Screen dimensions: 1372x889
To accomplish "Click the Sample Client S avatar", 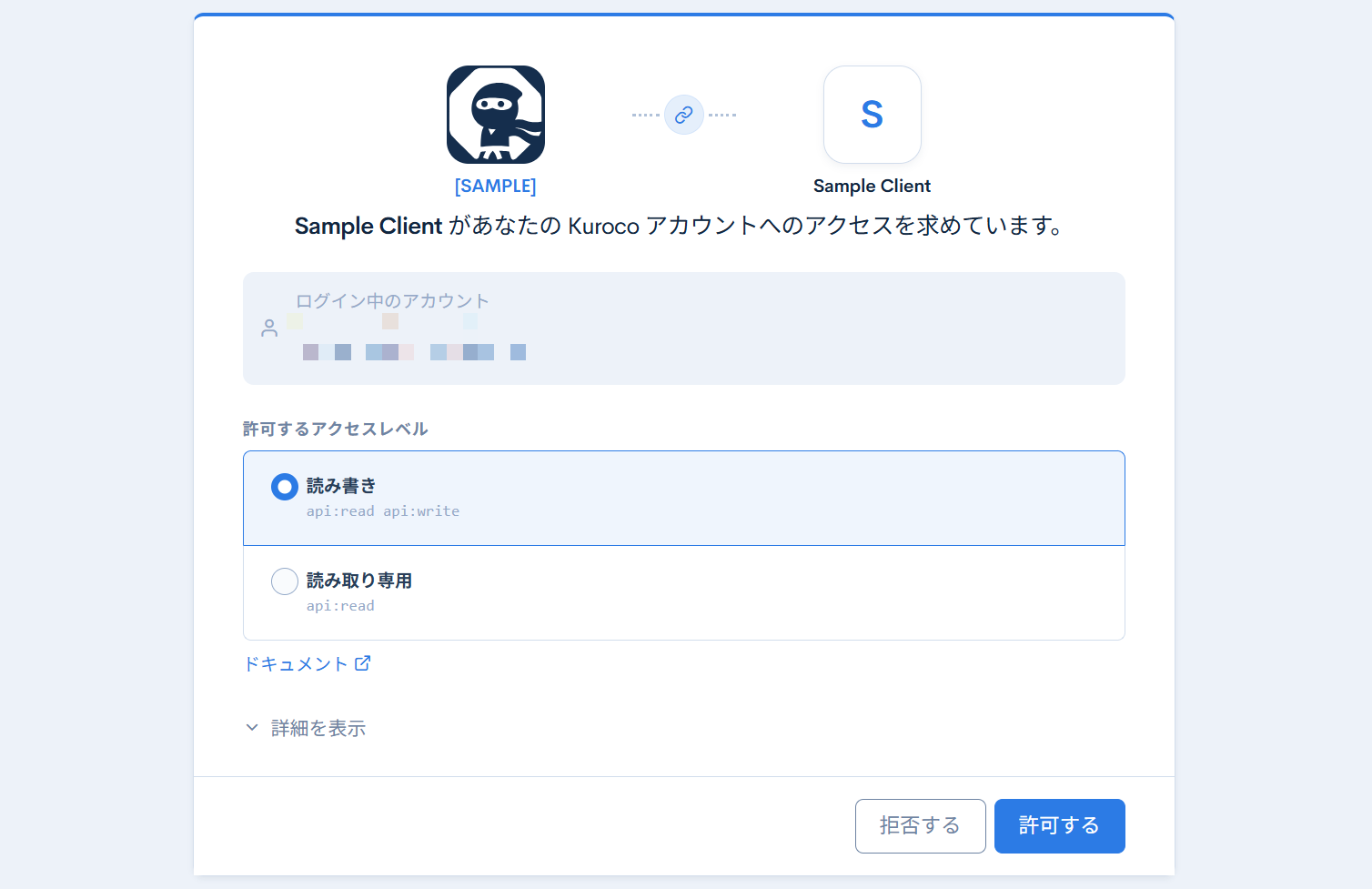I will pos(872,115).
